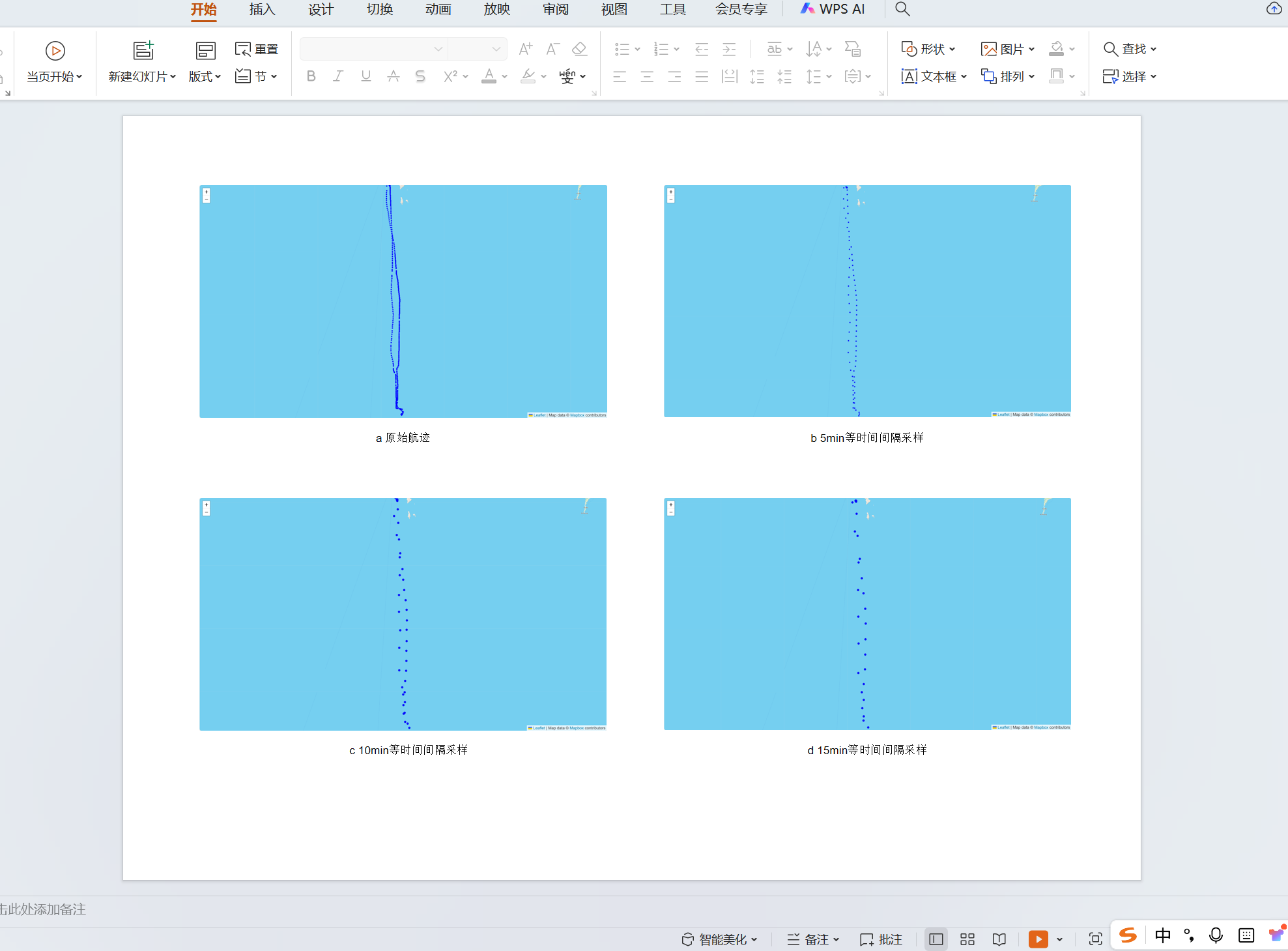Click the center text alignment icon
This screenshot has width=1288, height=951.
point(647,76)
